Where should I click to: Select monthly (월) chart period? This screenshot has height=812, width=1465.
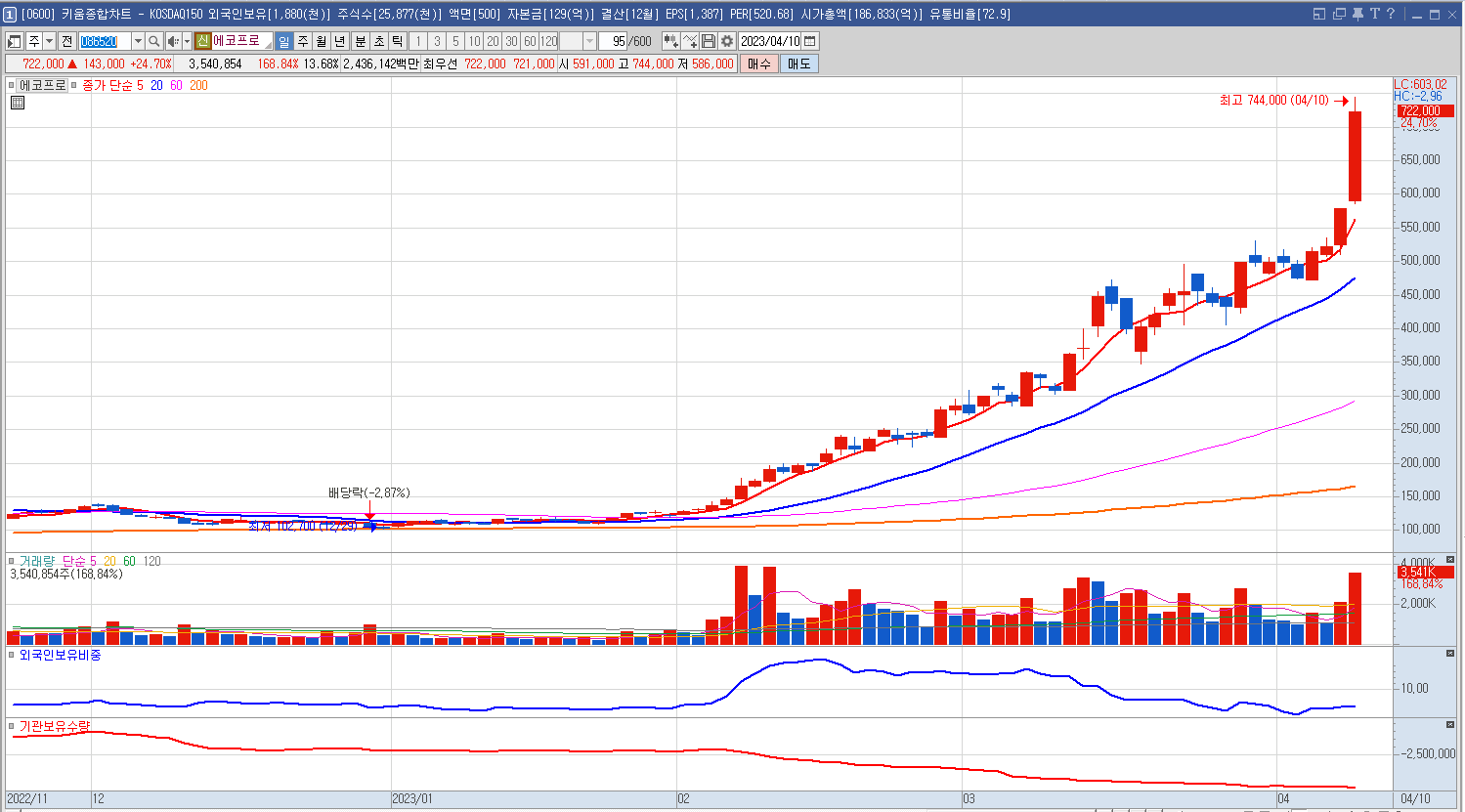(x=321, y=41)
